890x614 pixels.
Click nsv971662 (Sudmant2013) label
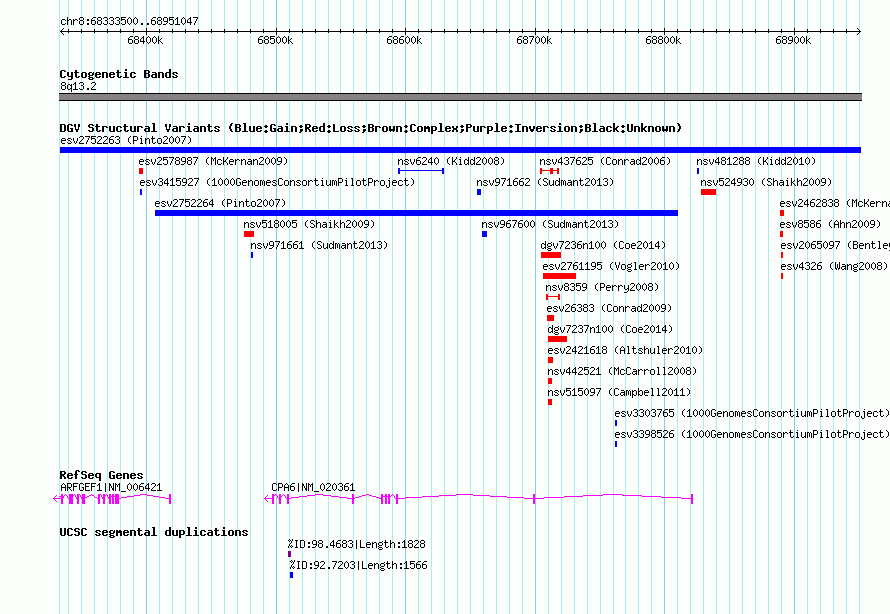pyautogui.click(x=545, y=182)
